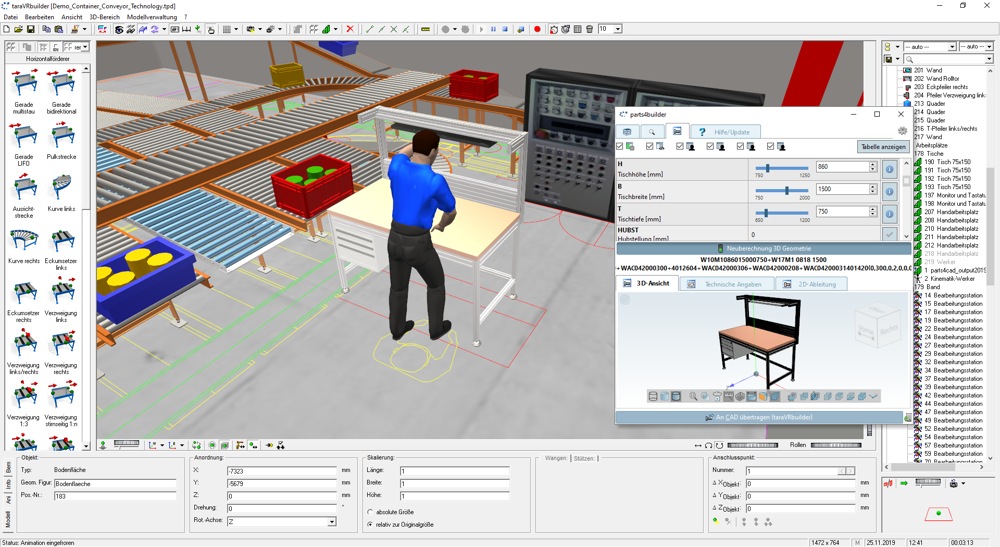Open the Datei menu

(x=11, y=17)
